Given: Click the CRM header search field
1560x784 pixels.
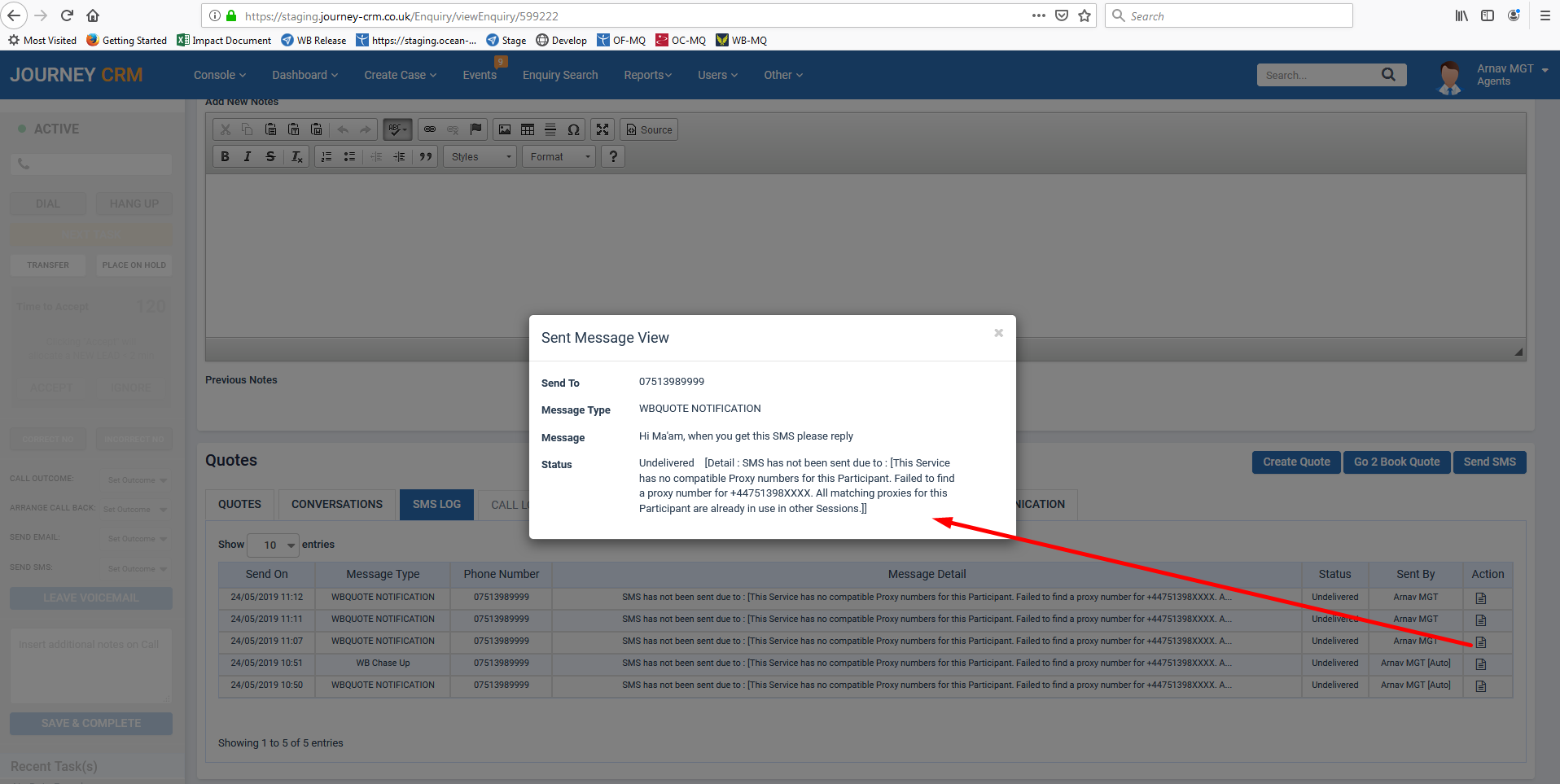Looking at the screenshot, I should tap(1314, 75).
